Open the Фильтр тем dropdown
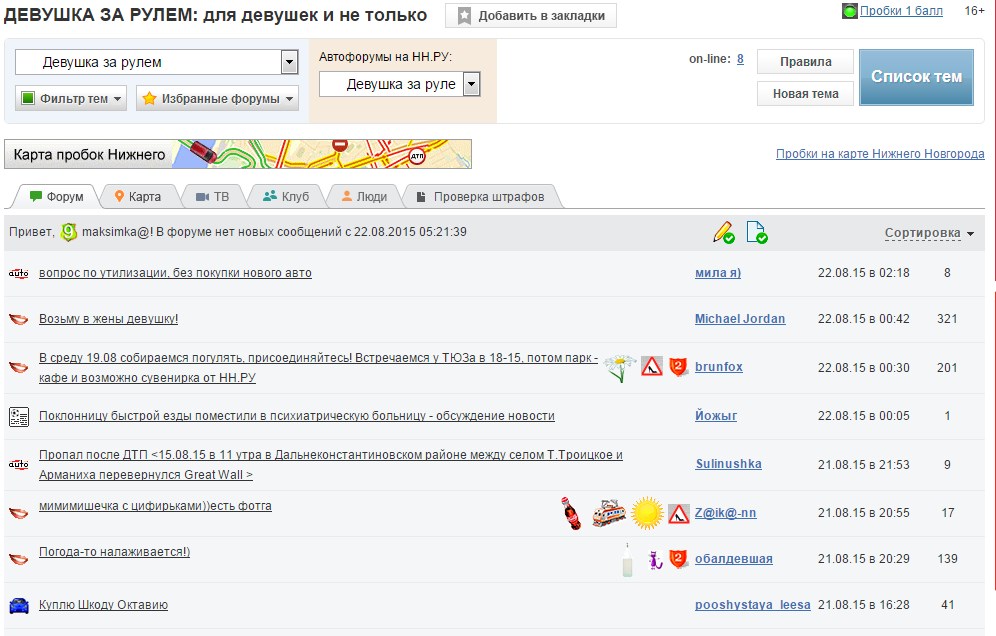996x636 pixels. click(71, 98)
